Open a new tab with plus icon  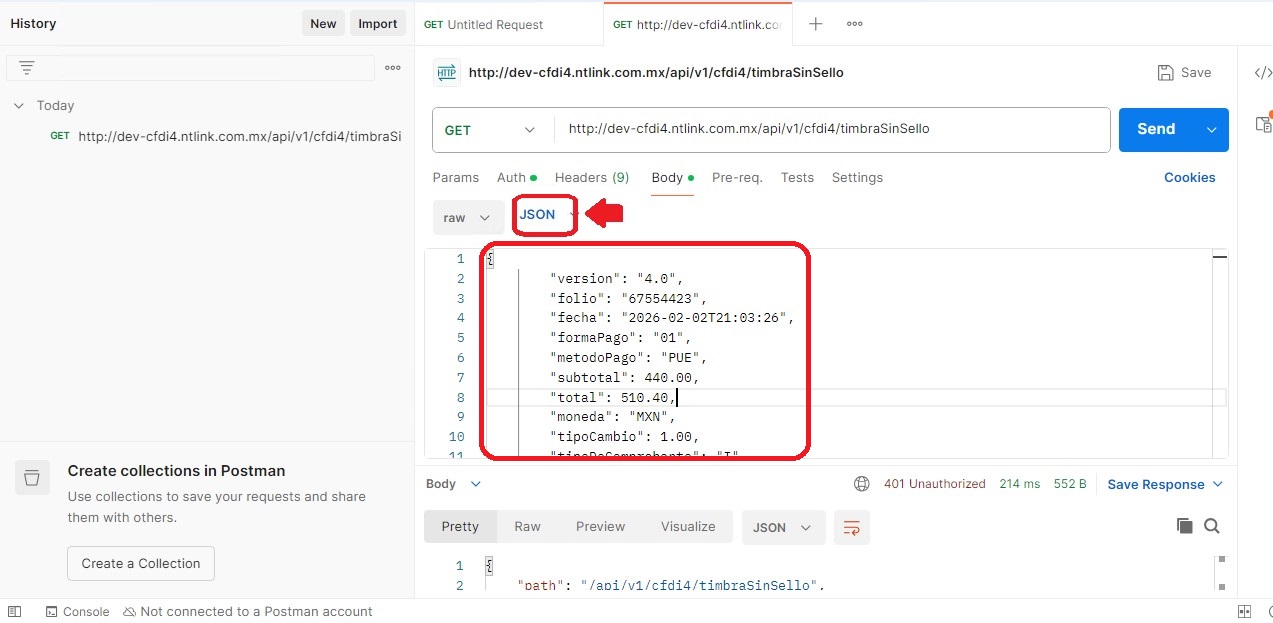815,24
